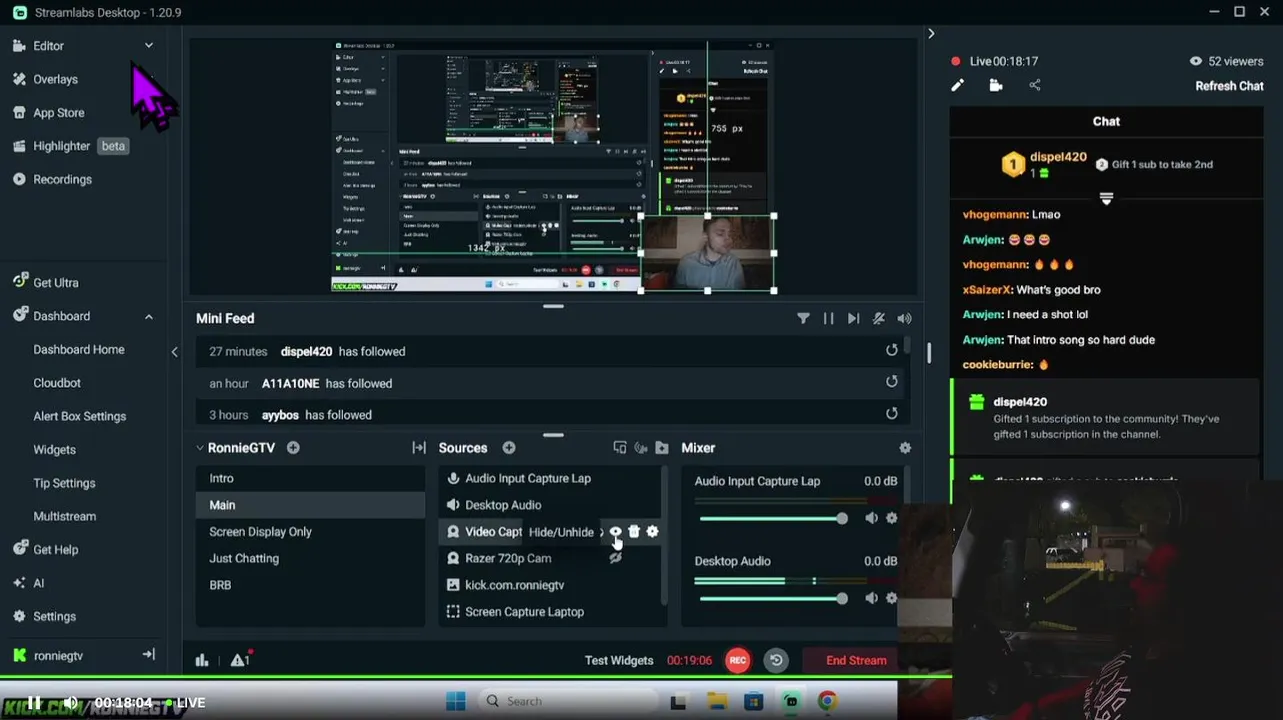
Task: Mute the Audio Input Capture Lap channel
Action: 871,518
